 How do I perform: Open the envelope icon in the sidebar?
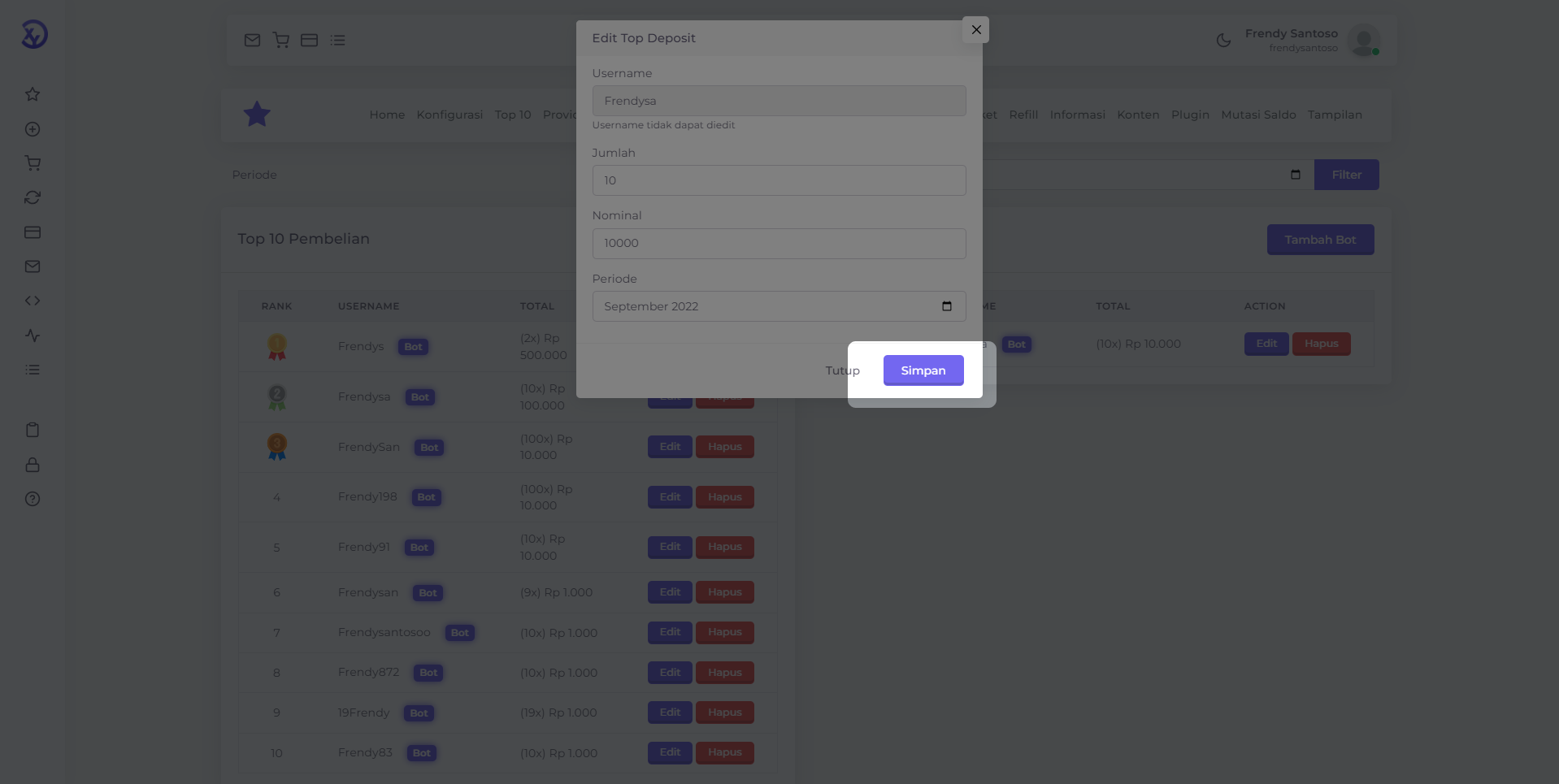coord(33,266)
